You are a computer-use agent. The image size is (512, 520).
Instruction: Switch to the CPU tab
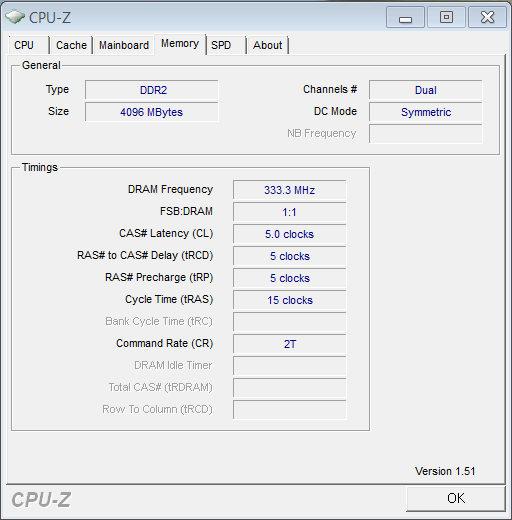point(29,45)
